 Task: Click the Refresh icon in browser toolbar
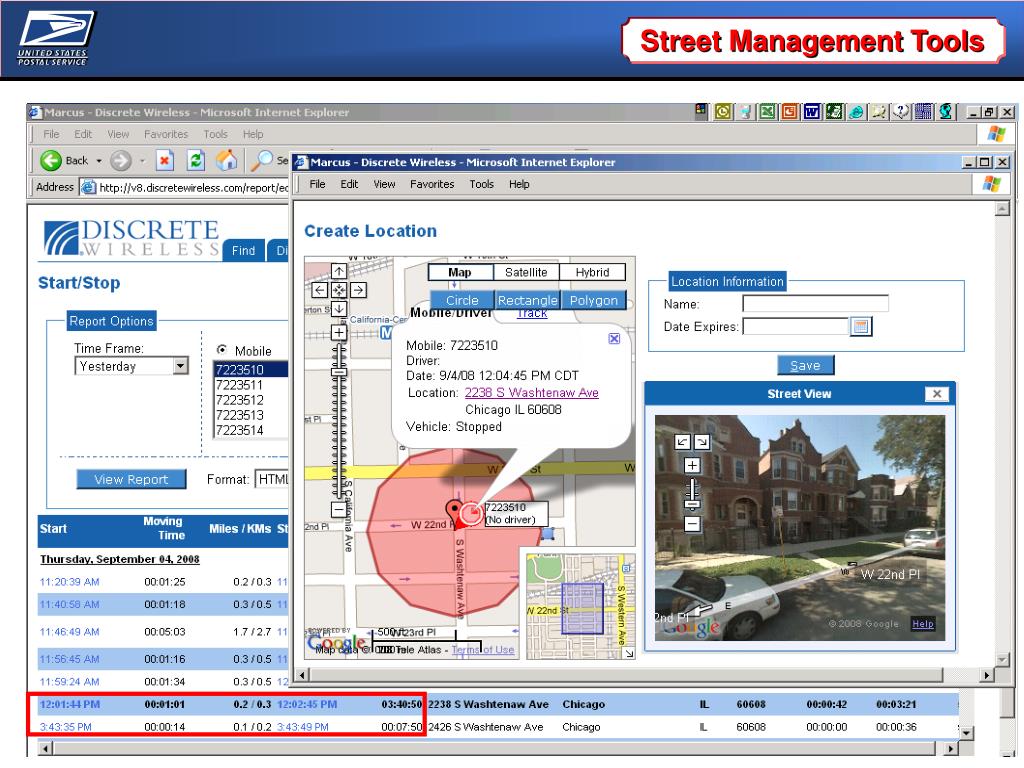(195, 160)
